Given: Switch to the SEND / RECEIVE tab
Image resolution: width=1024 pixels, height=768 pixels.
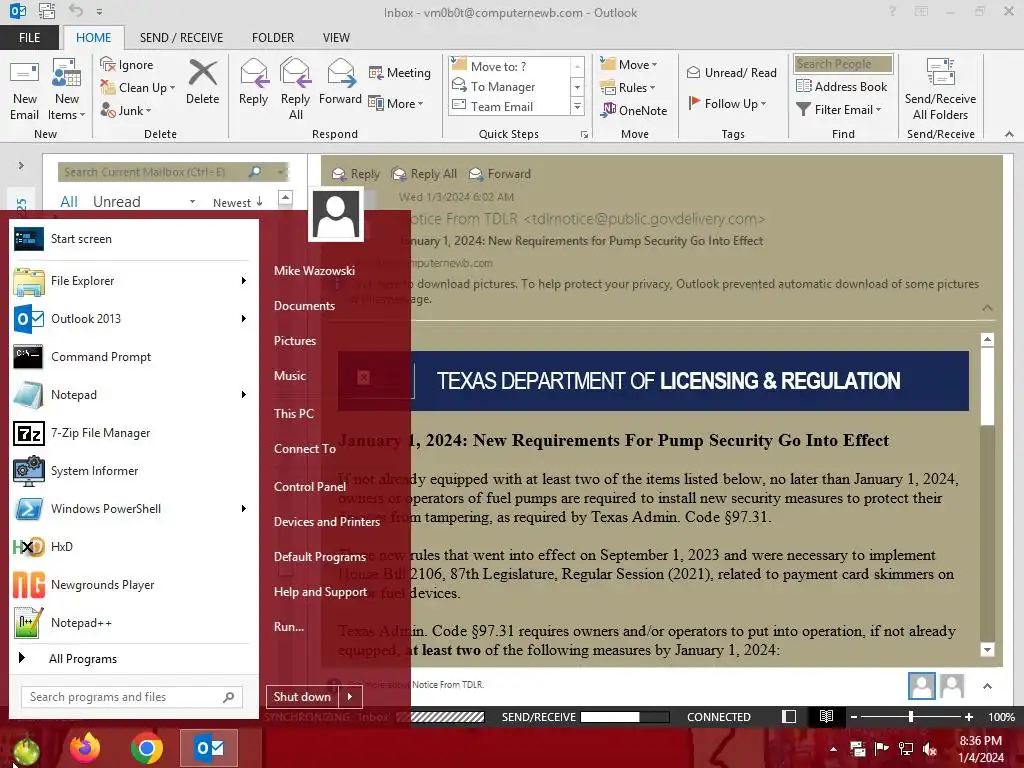Looking at the screenshot, I should tap(181, 37).
